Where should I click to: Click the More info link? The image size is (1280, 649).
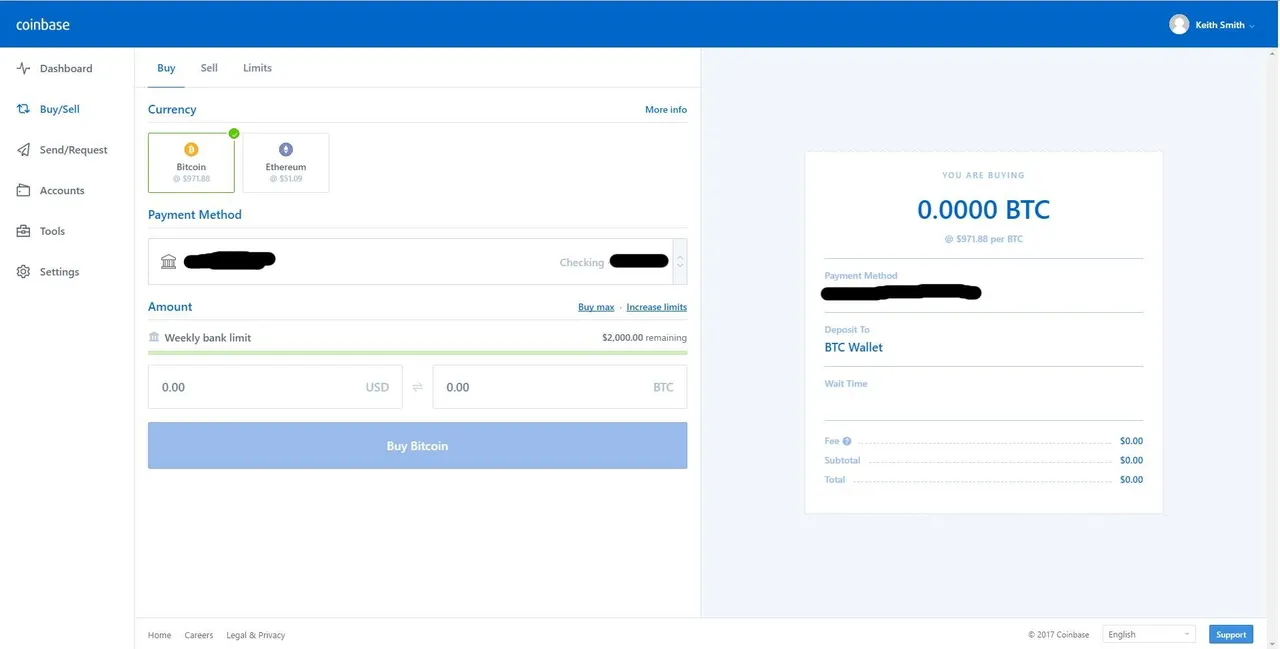pyautogui.click(x=666, y=110)
